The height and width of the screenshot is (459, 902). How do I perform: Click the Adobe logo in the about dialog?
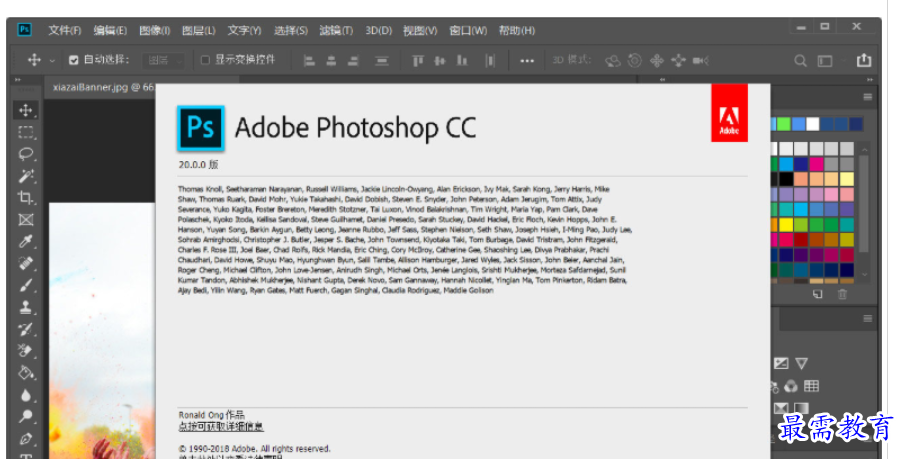click(729, 113)
